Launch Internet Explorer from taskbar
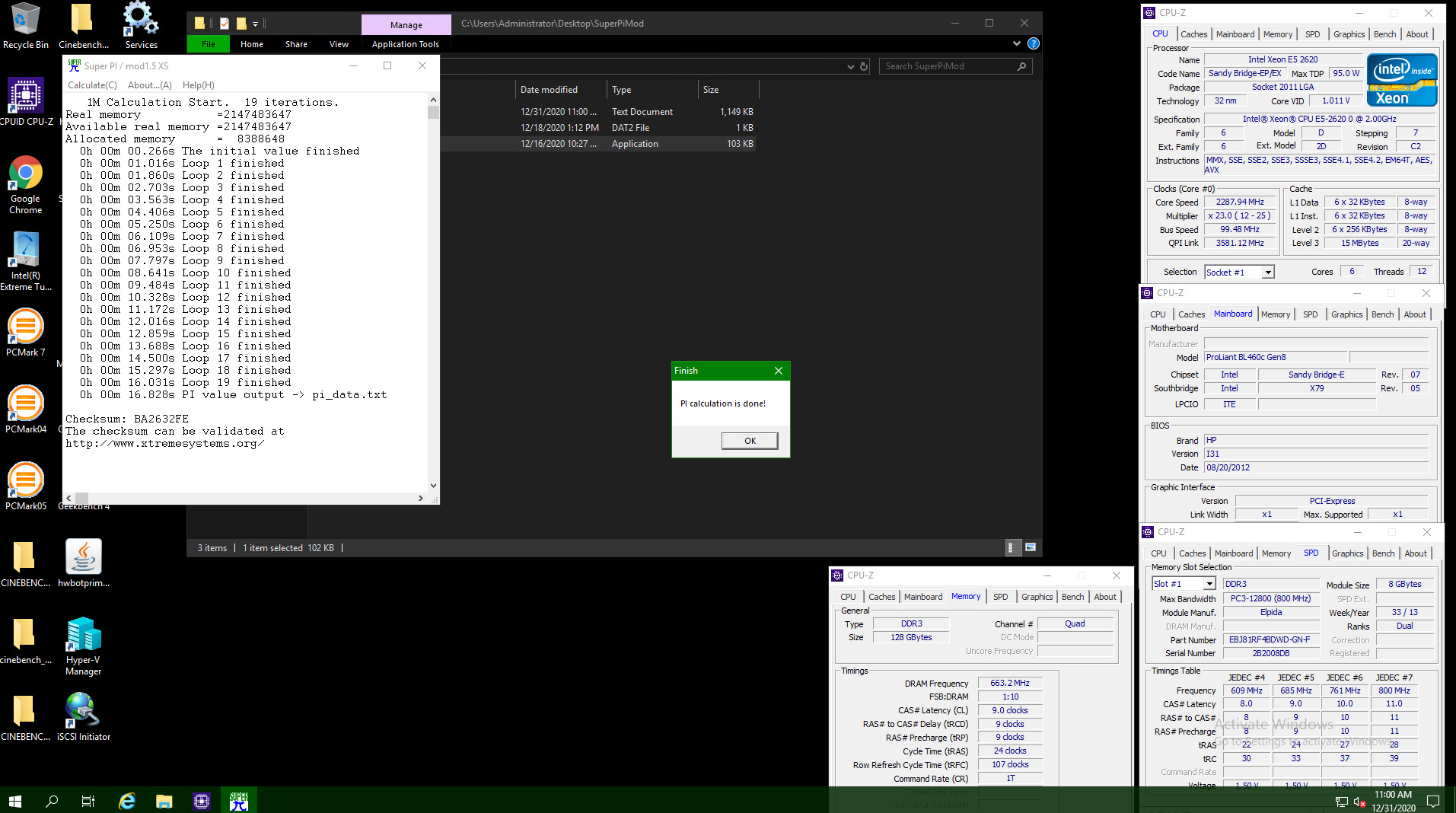The height and width of the screenshot is (813, 1456). pyautogui.click(x=127, y=801)
